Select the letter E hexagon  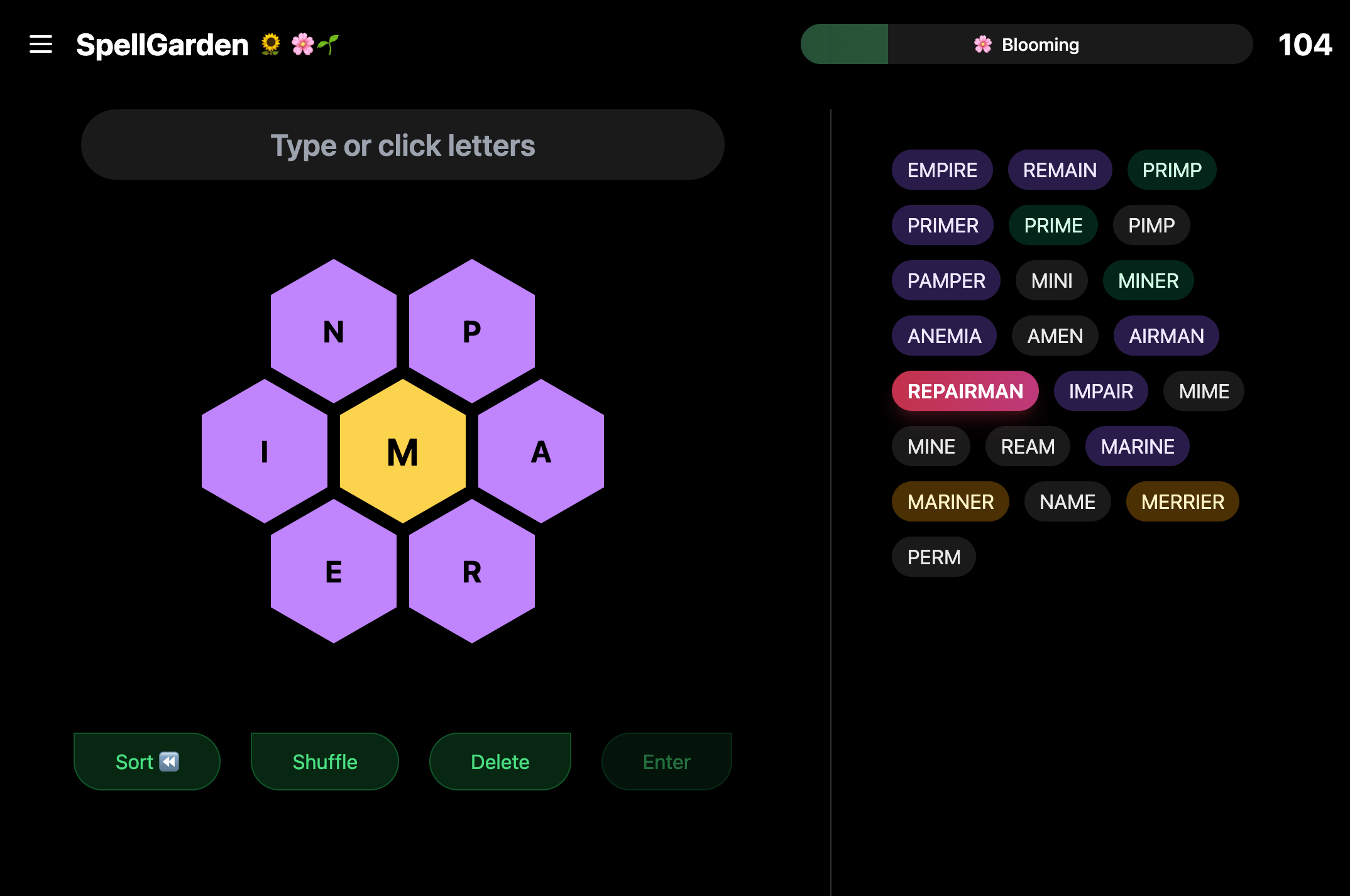pos(333,572)
